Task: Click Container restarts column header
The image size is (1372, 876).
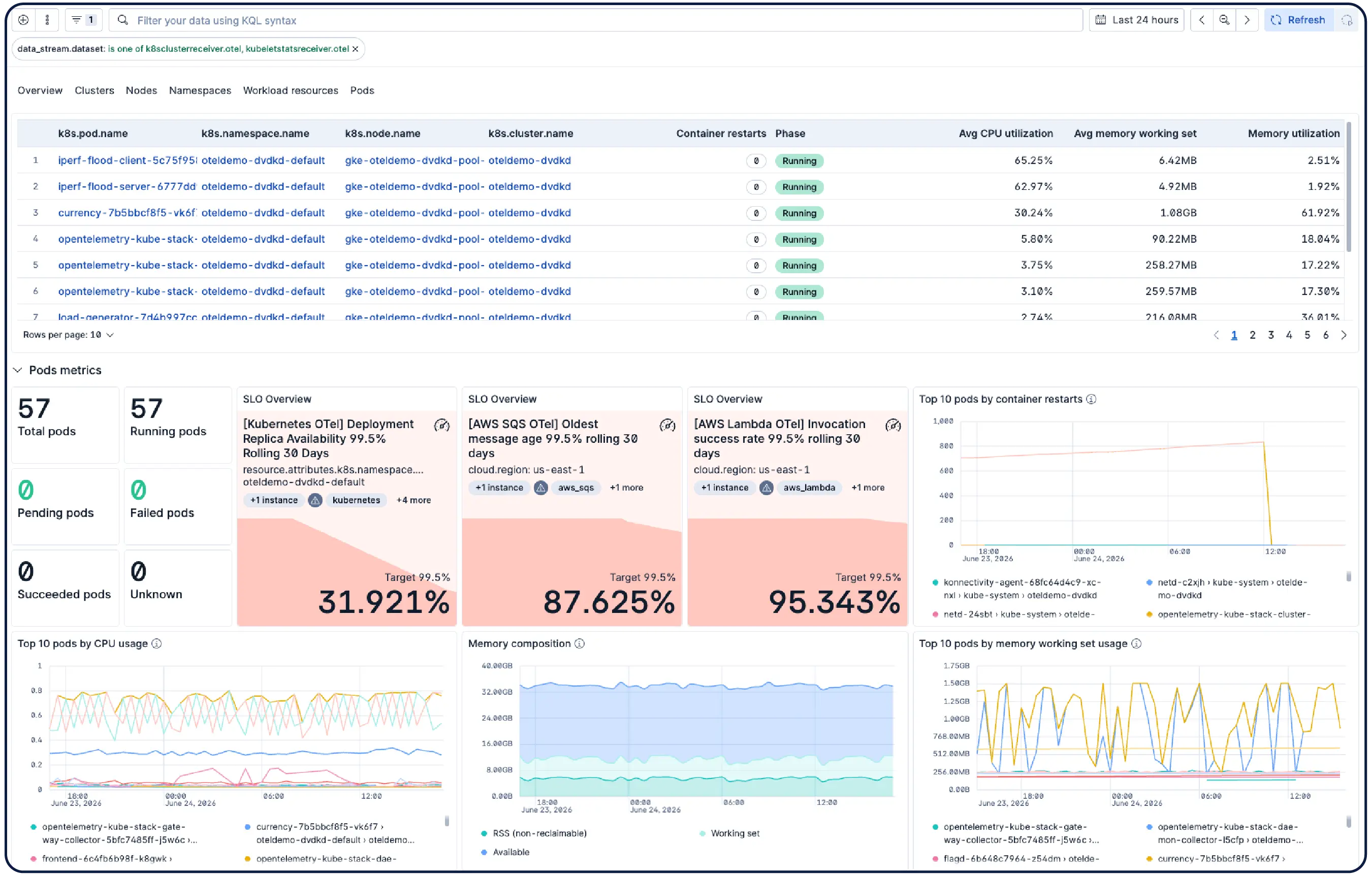Action: (x=721, y=133)
